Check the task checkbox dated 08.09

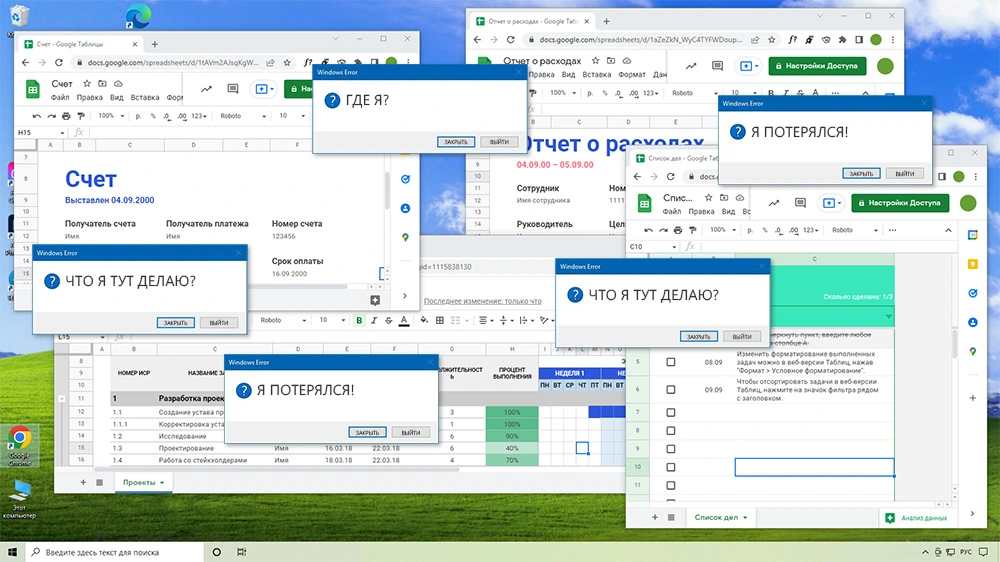click(x=671, y=363)
